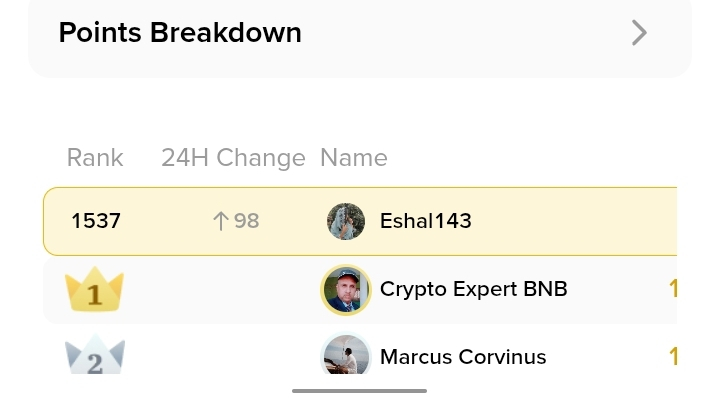Select the Eshal143 username
The image size is (720, 404).
point(425,221)
